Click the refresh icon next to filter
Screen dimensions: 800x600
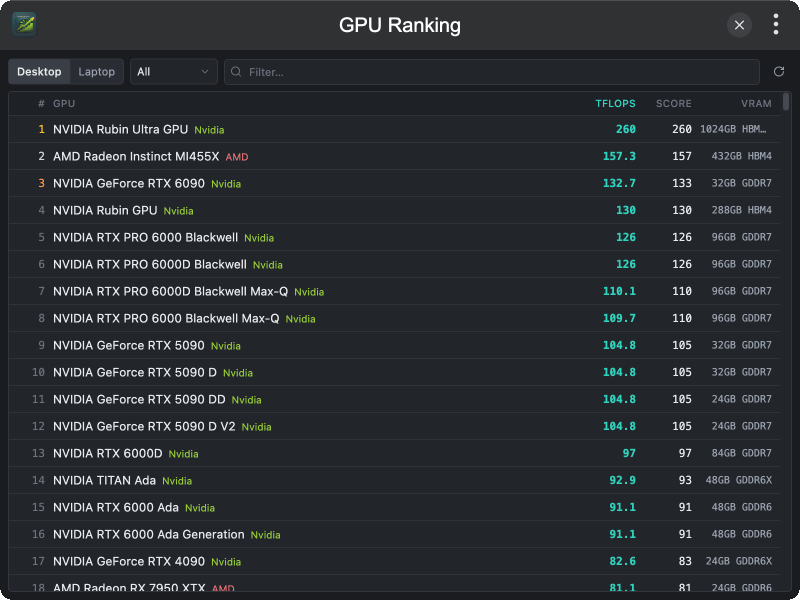click(x=779, y=71)
